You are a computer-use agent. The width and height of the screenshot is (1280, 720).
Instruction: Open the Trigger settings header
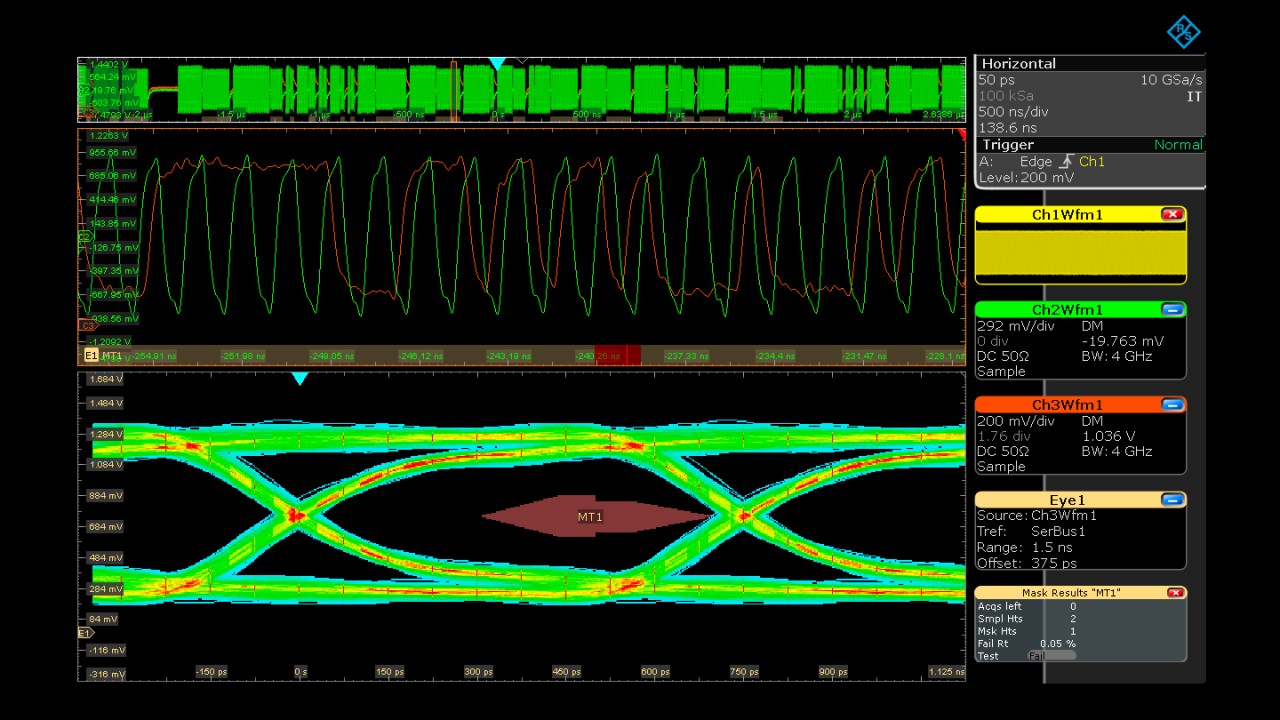(x=1090, y=145)
